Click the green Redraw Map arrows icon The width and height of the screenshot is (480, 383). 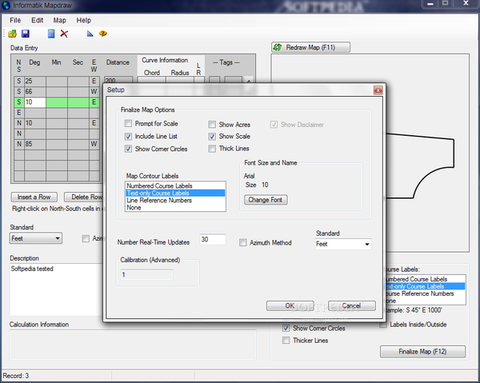point(278,47)
